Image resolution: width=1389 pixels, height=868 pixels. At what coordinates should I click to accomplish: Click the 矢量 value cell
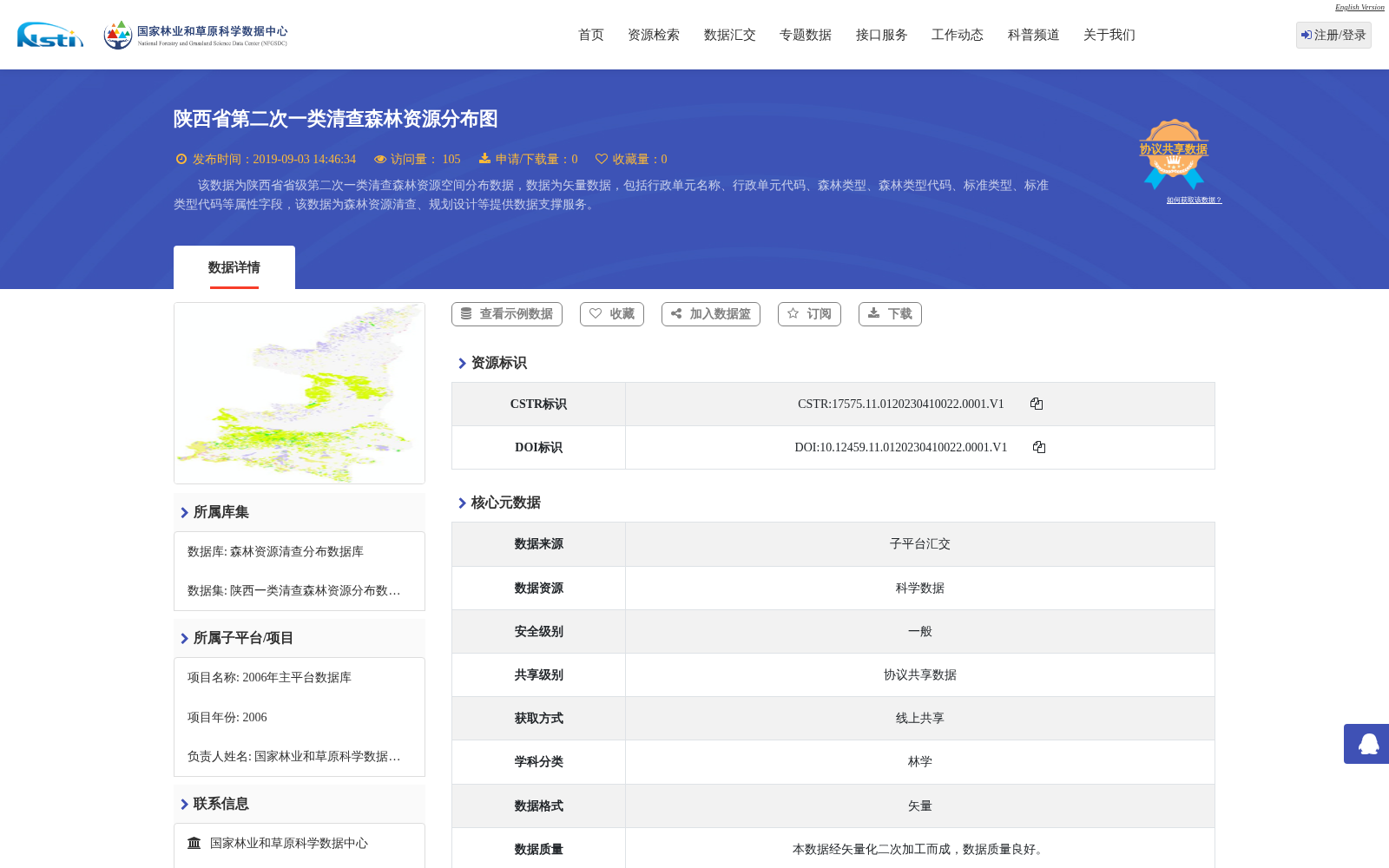[x=920, y=806]
